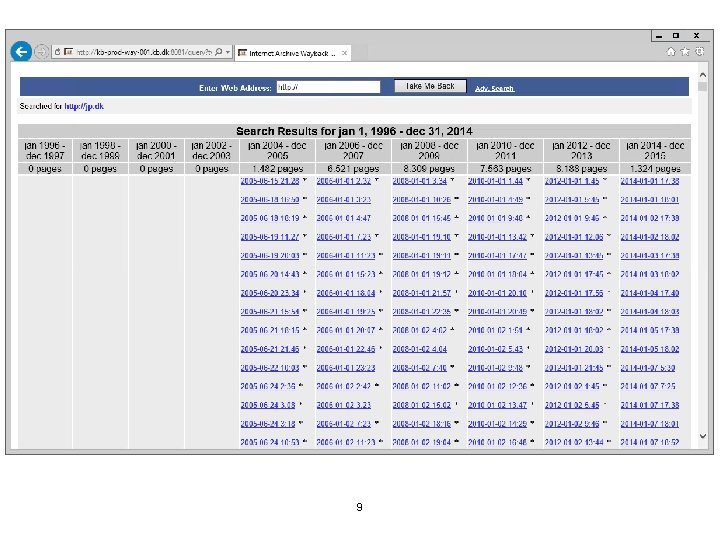Open the browser tools gear icon
Viewport: 720px width, 540px height.
coord(699,52)
